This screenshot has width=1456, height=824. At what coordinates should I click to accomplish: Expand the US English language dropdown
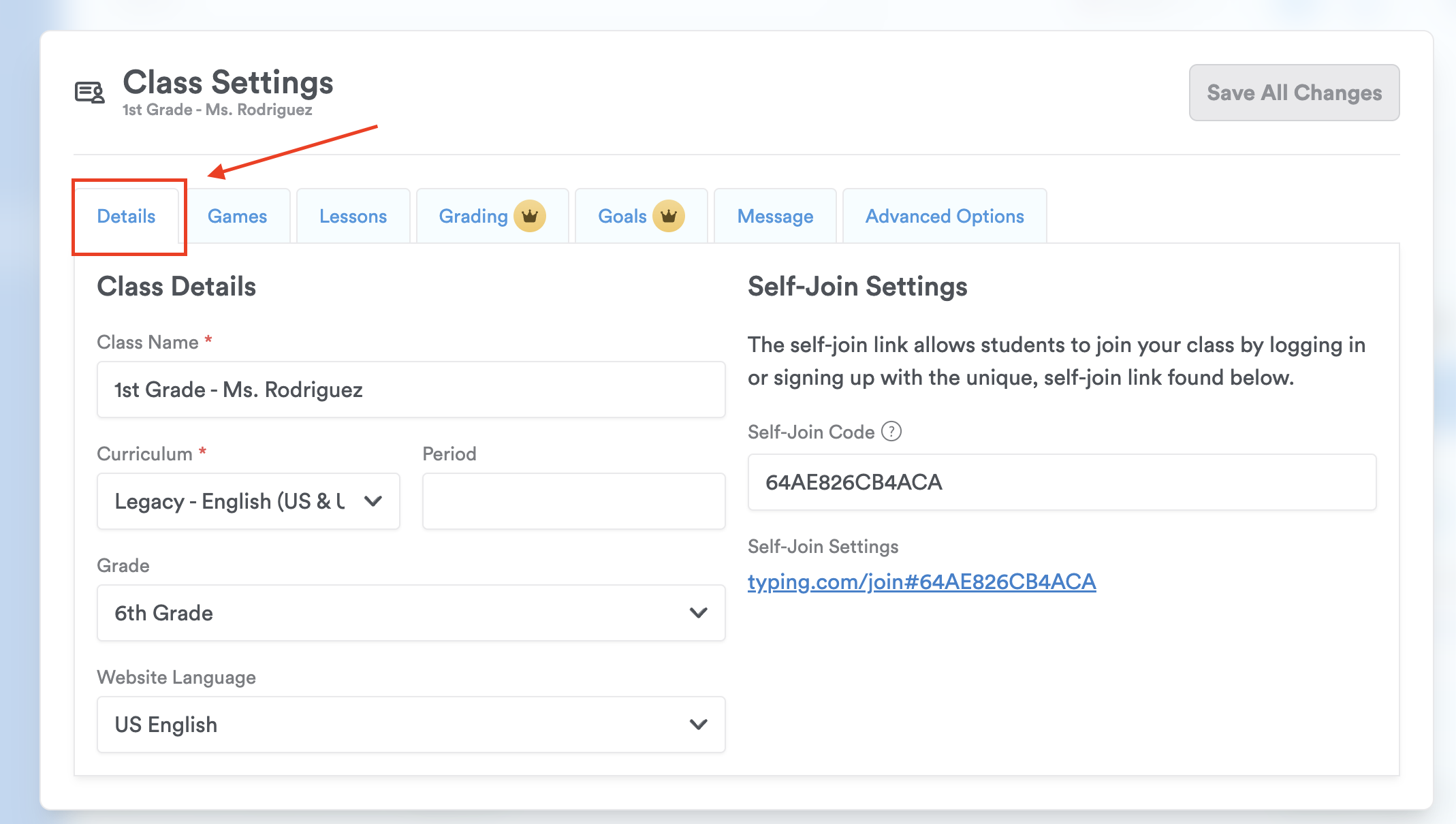click(x=395, y=725)
